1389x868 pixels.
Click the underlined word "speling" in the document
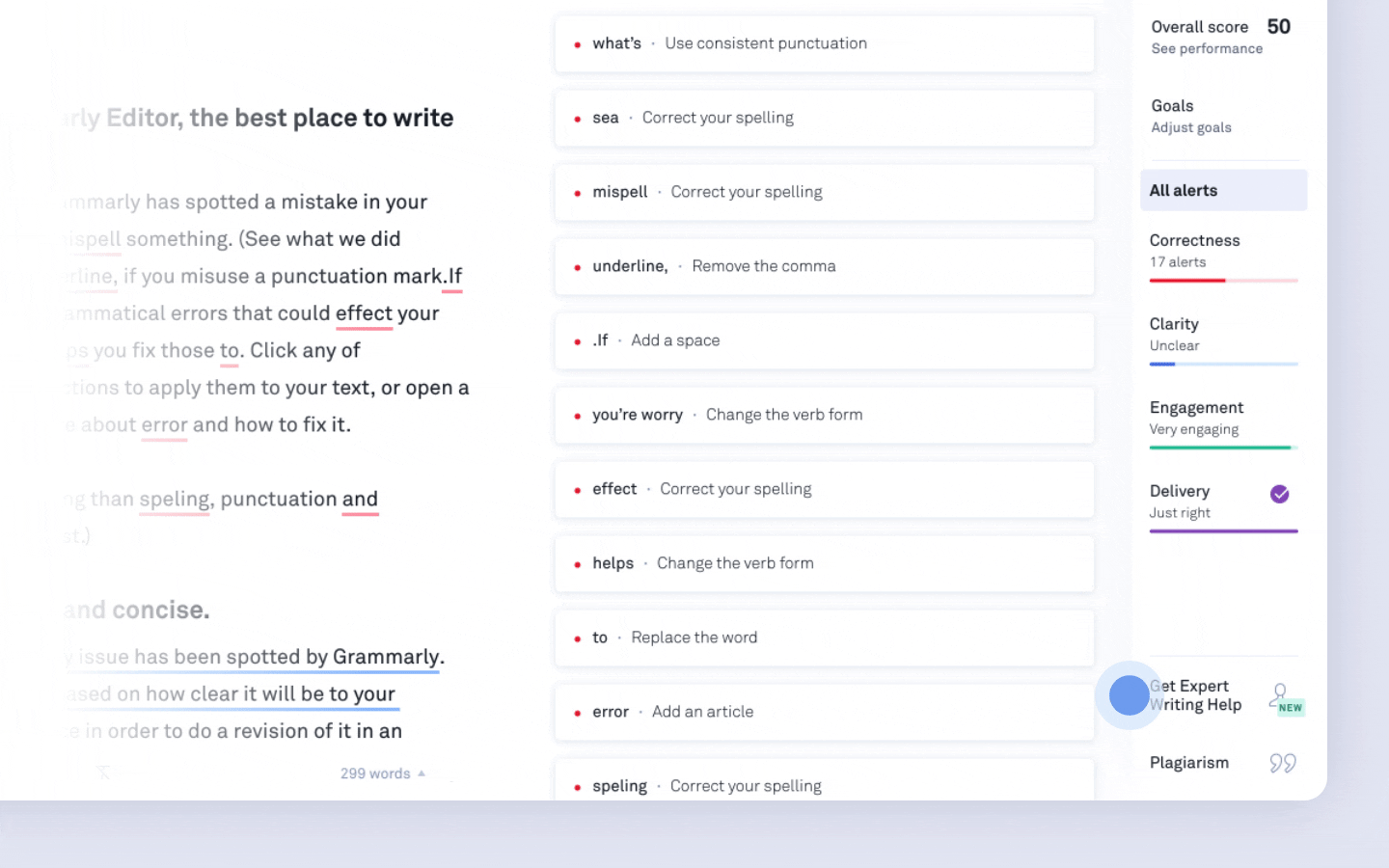[174, 500]
